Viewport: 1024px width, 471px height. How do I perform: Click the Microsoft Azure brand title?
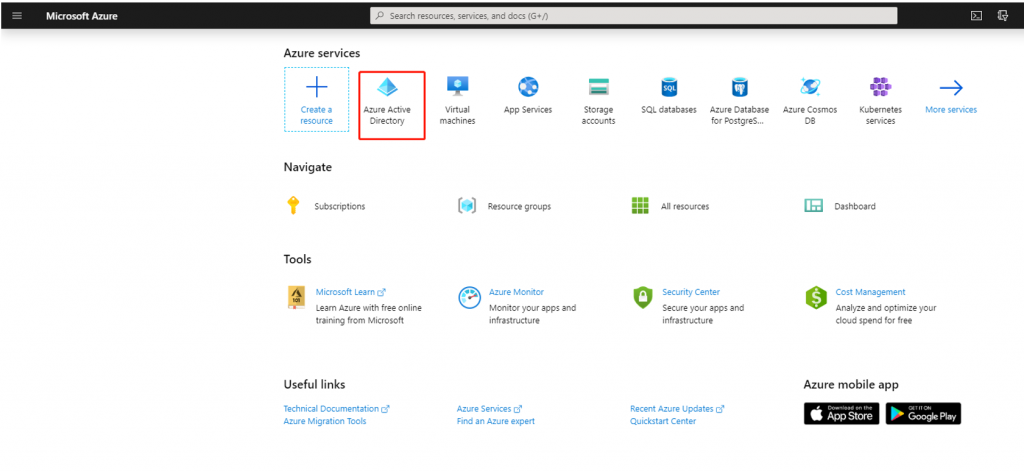(x=82, y=16)
